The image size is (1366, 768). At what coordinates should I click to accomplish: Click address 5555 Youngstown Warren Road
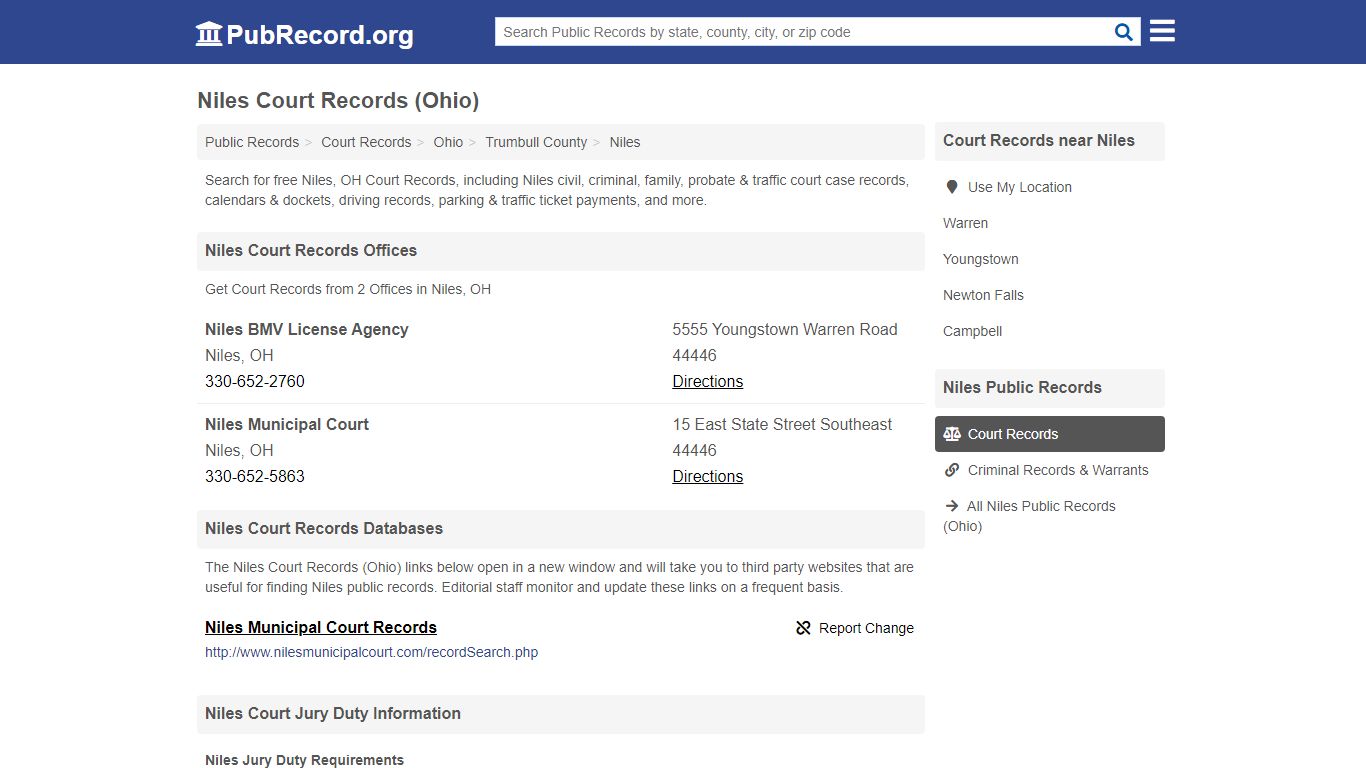[x=785, y=329]
